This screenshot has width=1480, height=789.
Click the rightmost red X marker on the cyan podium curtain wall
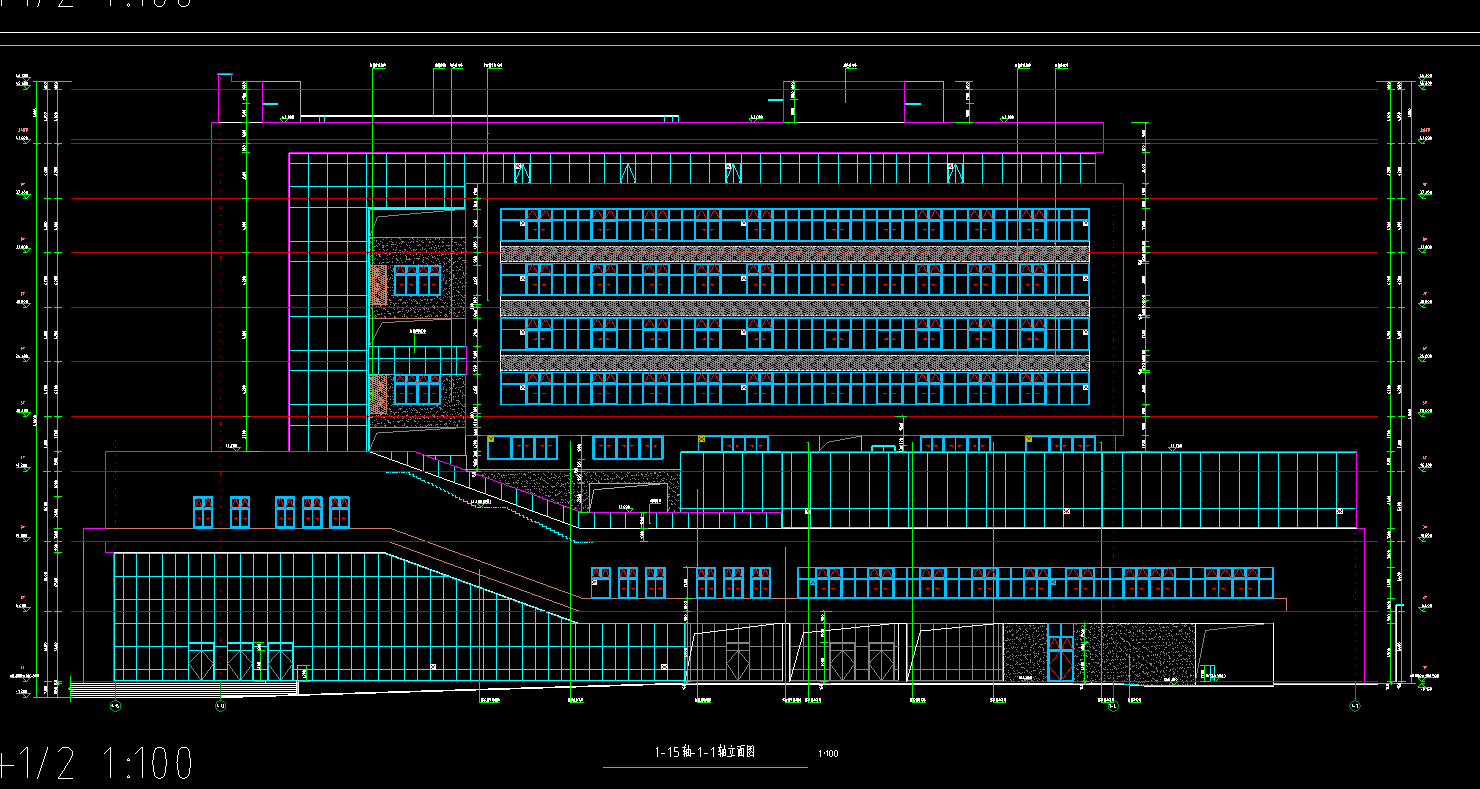pos(1339,511)
